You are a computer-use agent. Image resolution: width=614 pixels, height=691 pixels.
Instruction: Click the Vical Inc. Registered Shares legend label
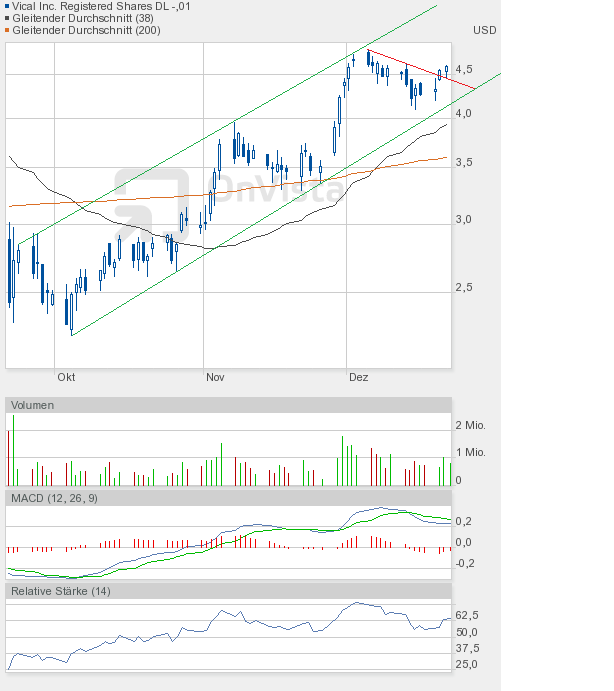101,6
